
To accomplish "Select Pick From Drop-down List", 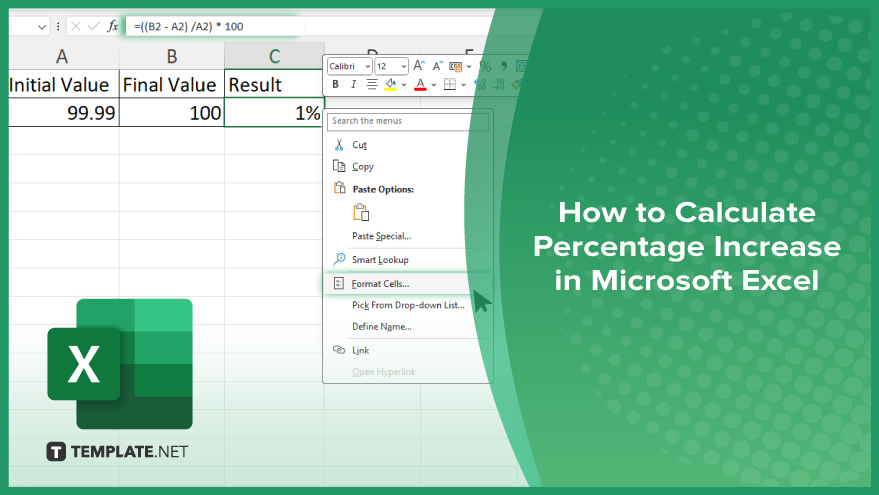I will tap(408, 305).
